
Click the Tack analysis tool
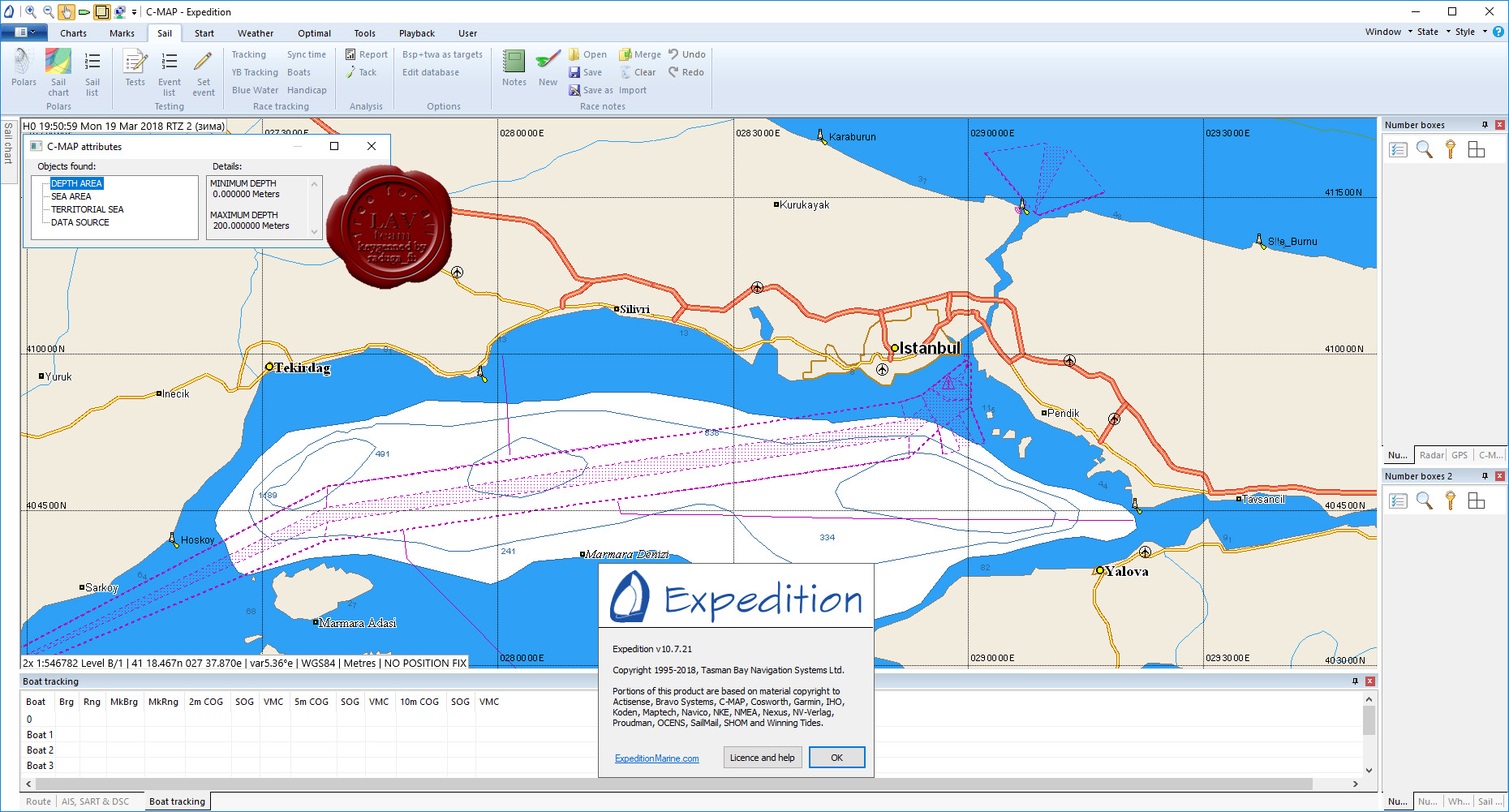pyautogui.click(x=361, y=72)
